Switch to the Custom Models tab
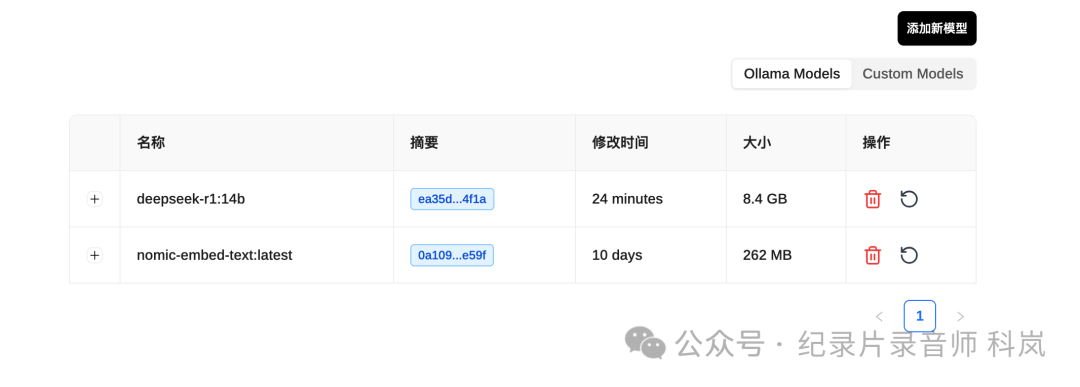Image resolution: width=1080 pixels, height=387 pixels. coord(913,74)
